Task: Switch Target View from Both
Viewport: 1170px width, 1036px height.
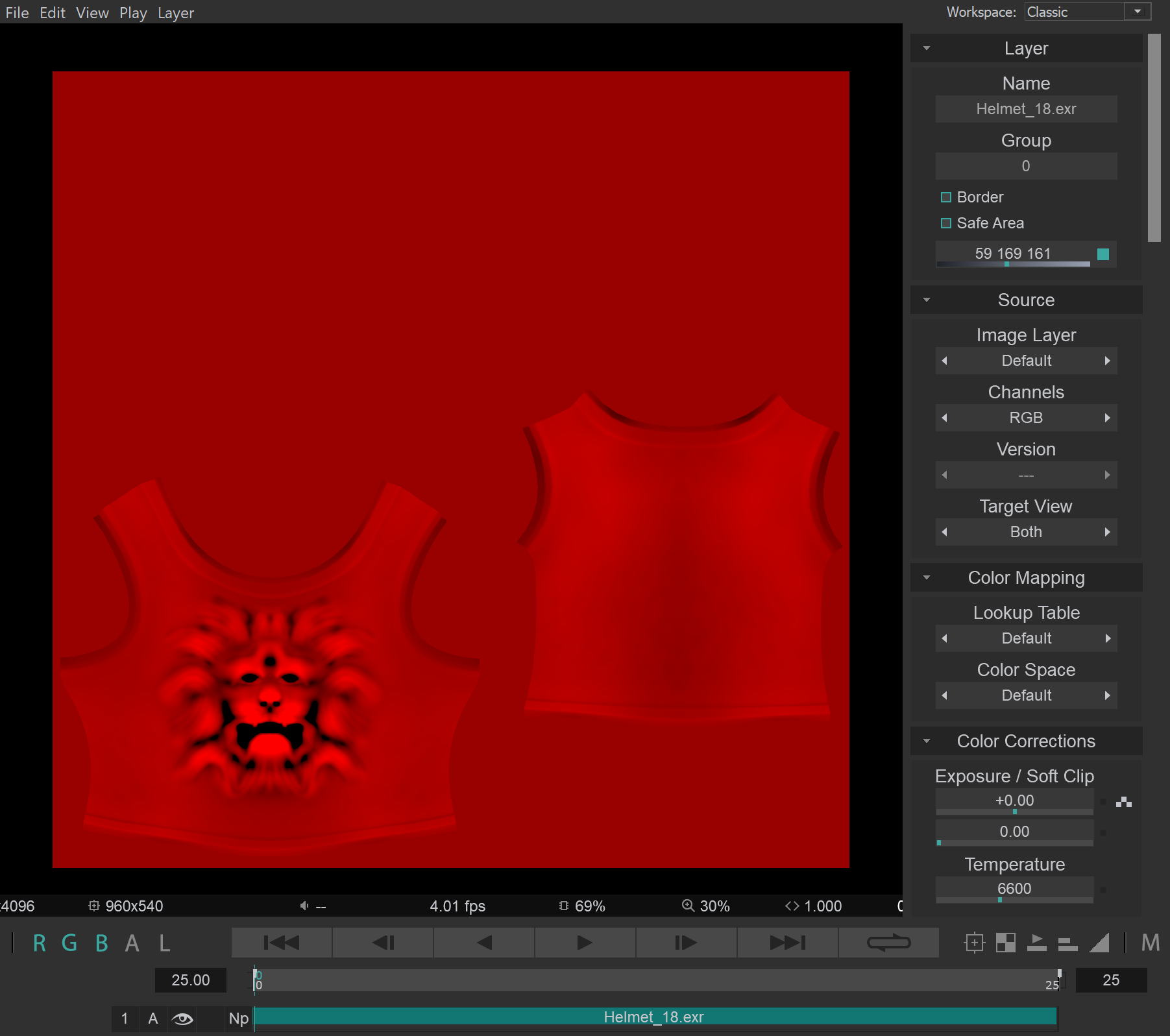Action: tap(1107, 532)
